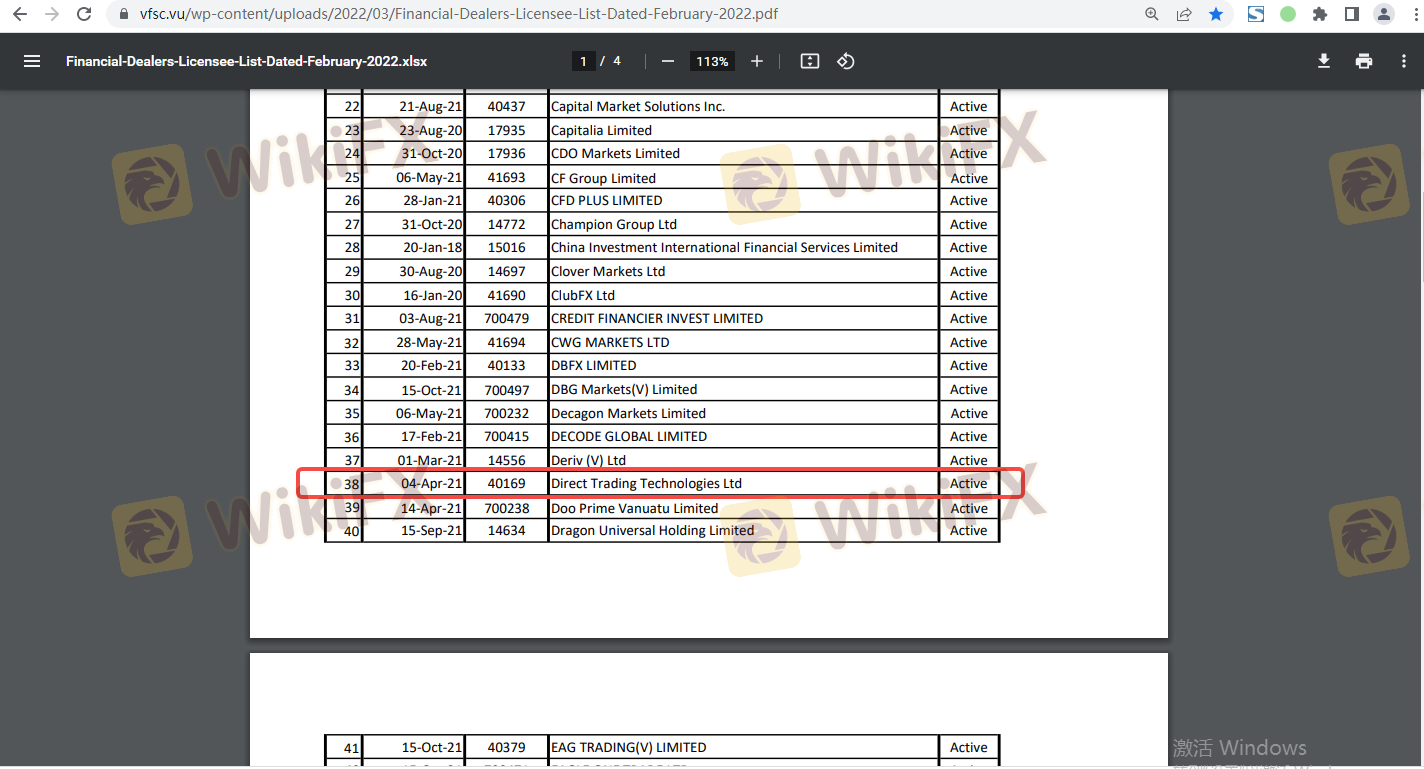Image resolution: width=1424 pixels, height=769 pixels.
Task: Open the Chrome profile avatar
Action: [x=1384, y=14]
